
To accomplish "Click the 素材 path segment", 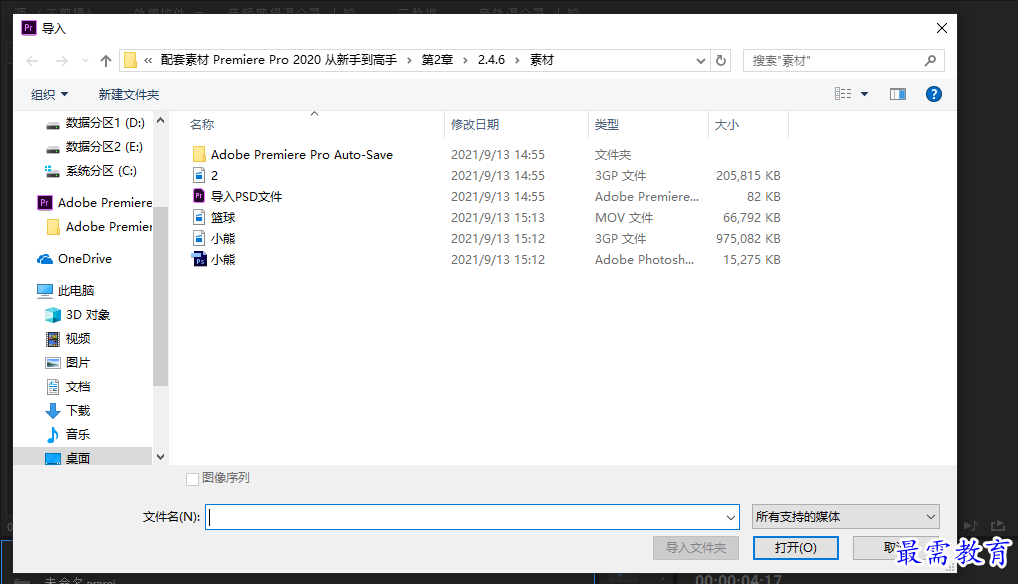I will 541,60.
